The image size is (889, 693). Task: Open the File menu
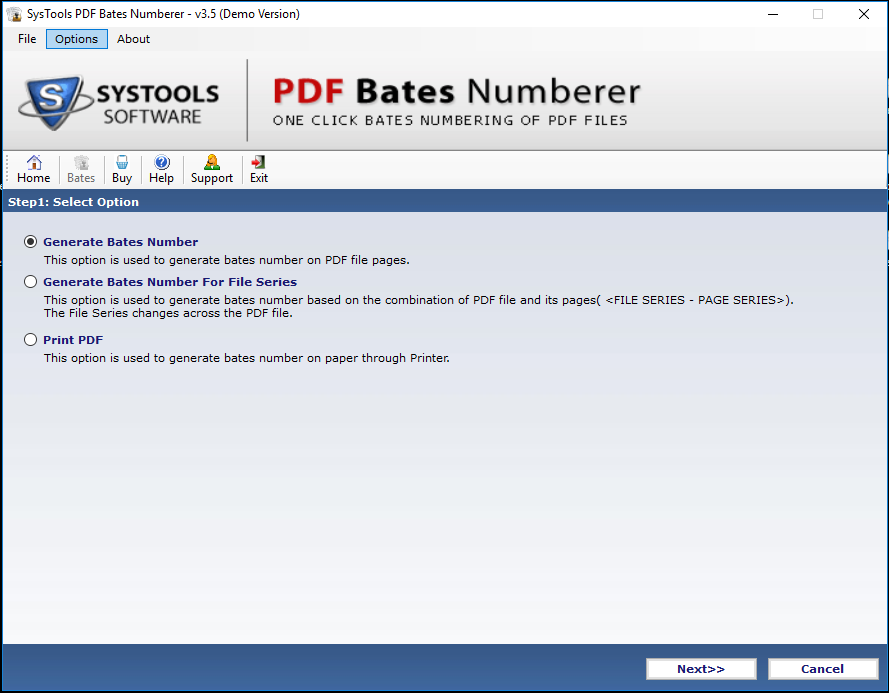coord(27,39)
